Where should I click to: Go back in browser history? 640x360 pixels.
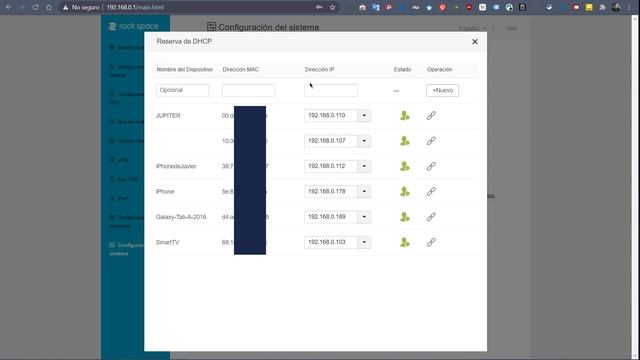[x=9, y=7]
